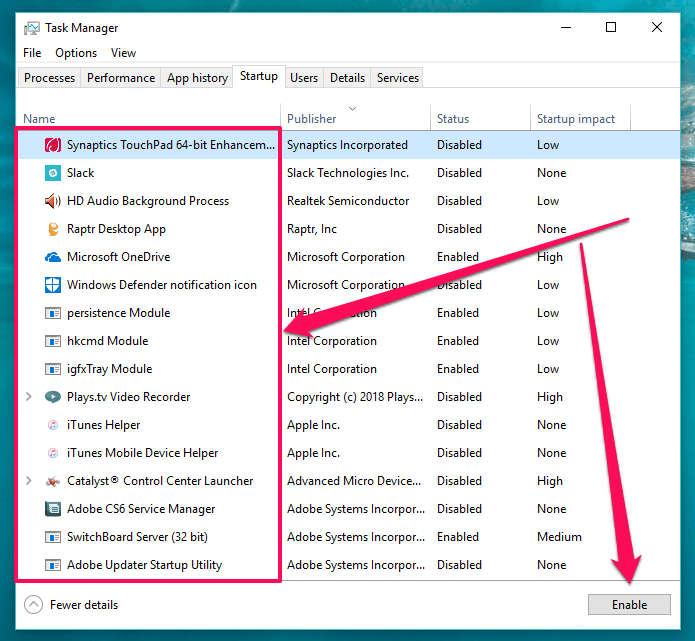Sort by the Name column header
The image size is (695, 641).
click(x=148, y=118)
